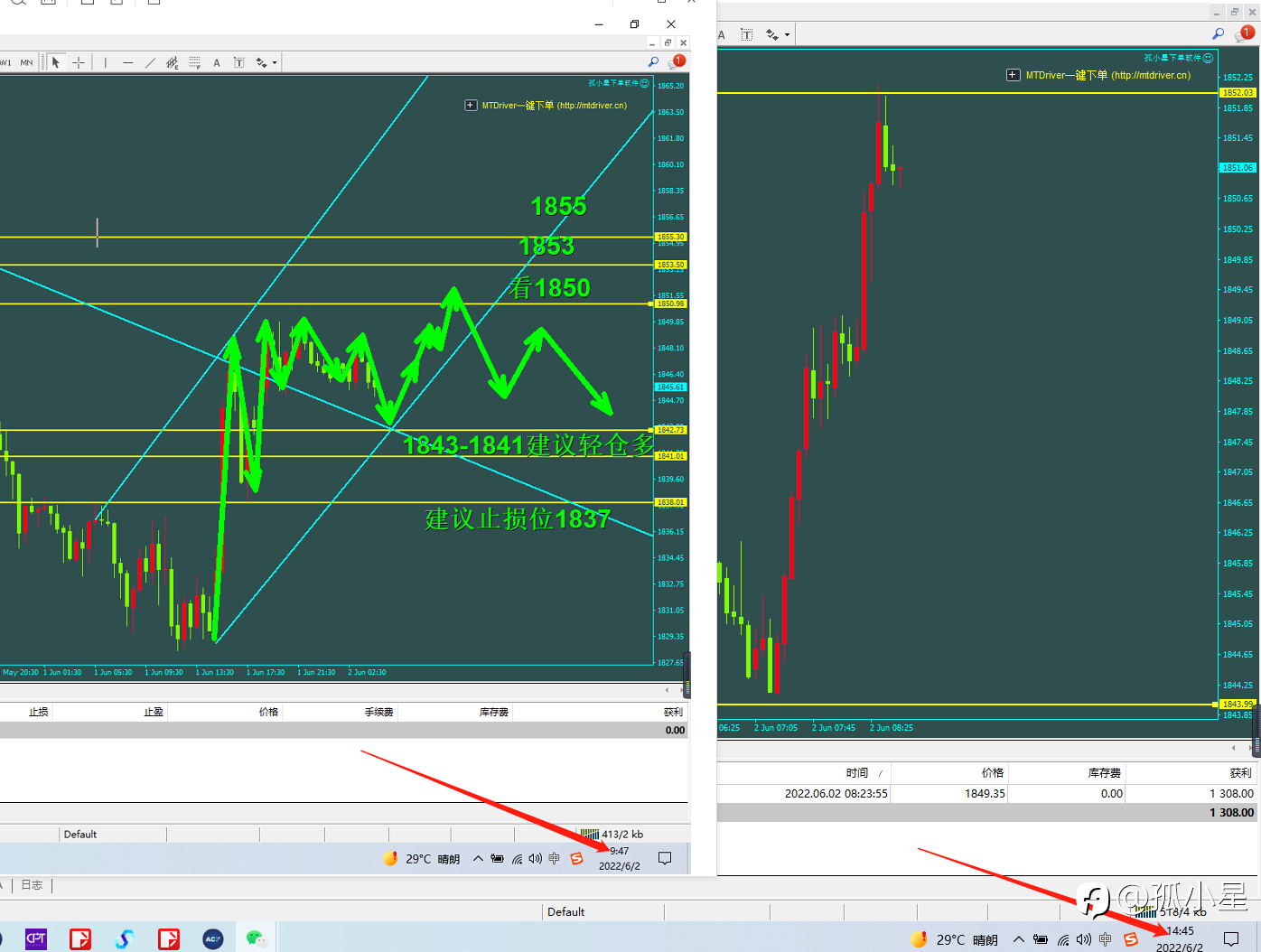This screenshot has width=1261, height=952.
Task: Click 413/2 kb connection status
Action: tap(612, 834)
